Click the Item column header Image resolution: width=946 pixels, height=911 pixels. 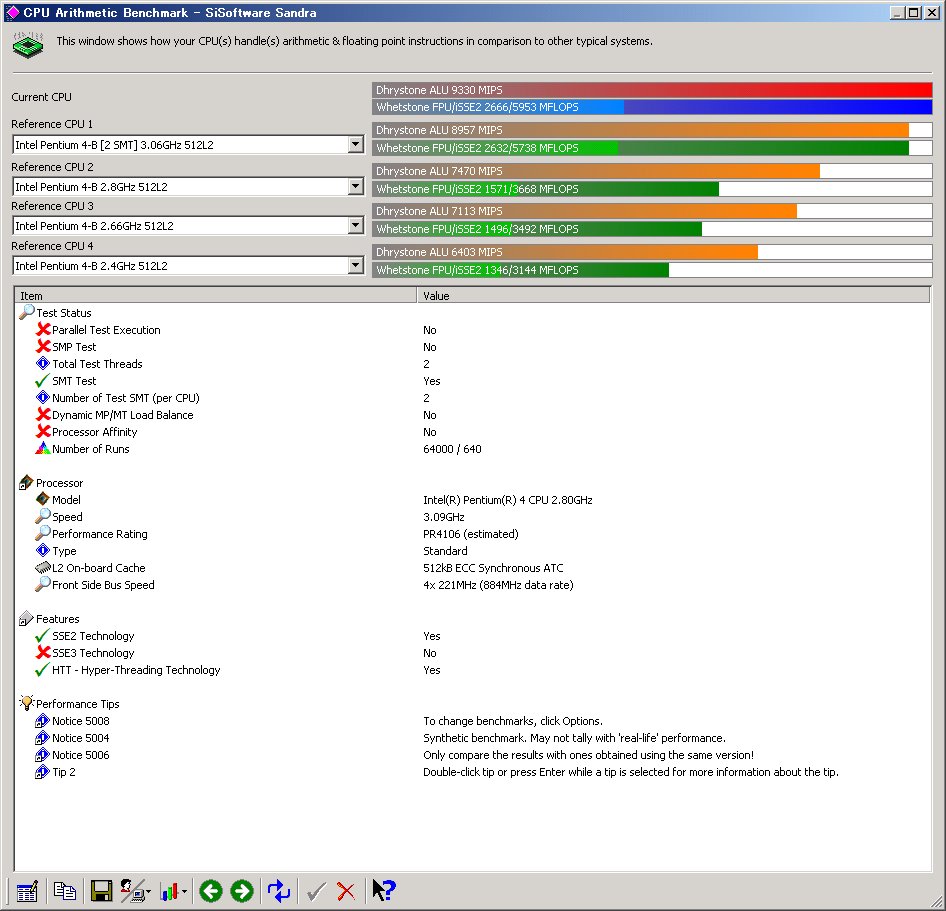[x=216, y=296]
